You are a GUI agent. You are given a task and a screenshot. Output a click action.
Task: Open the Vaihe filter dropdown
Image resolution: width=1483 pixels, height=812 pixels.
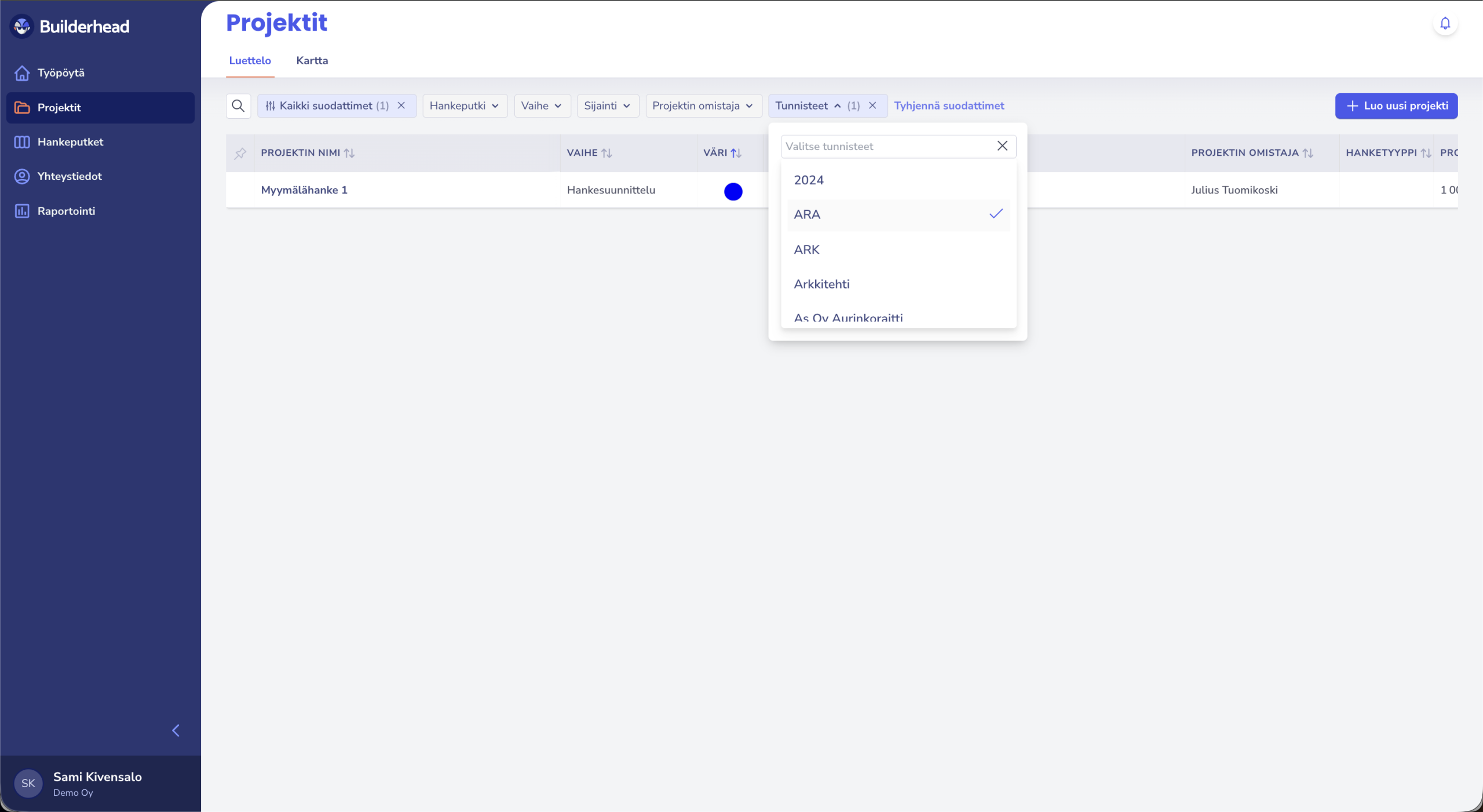(x=542, y=106)
